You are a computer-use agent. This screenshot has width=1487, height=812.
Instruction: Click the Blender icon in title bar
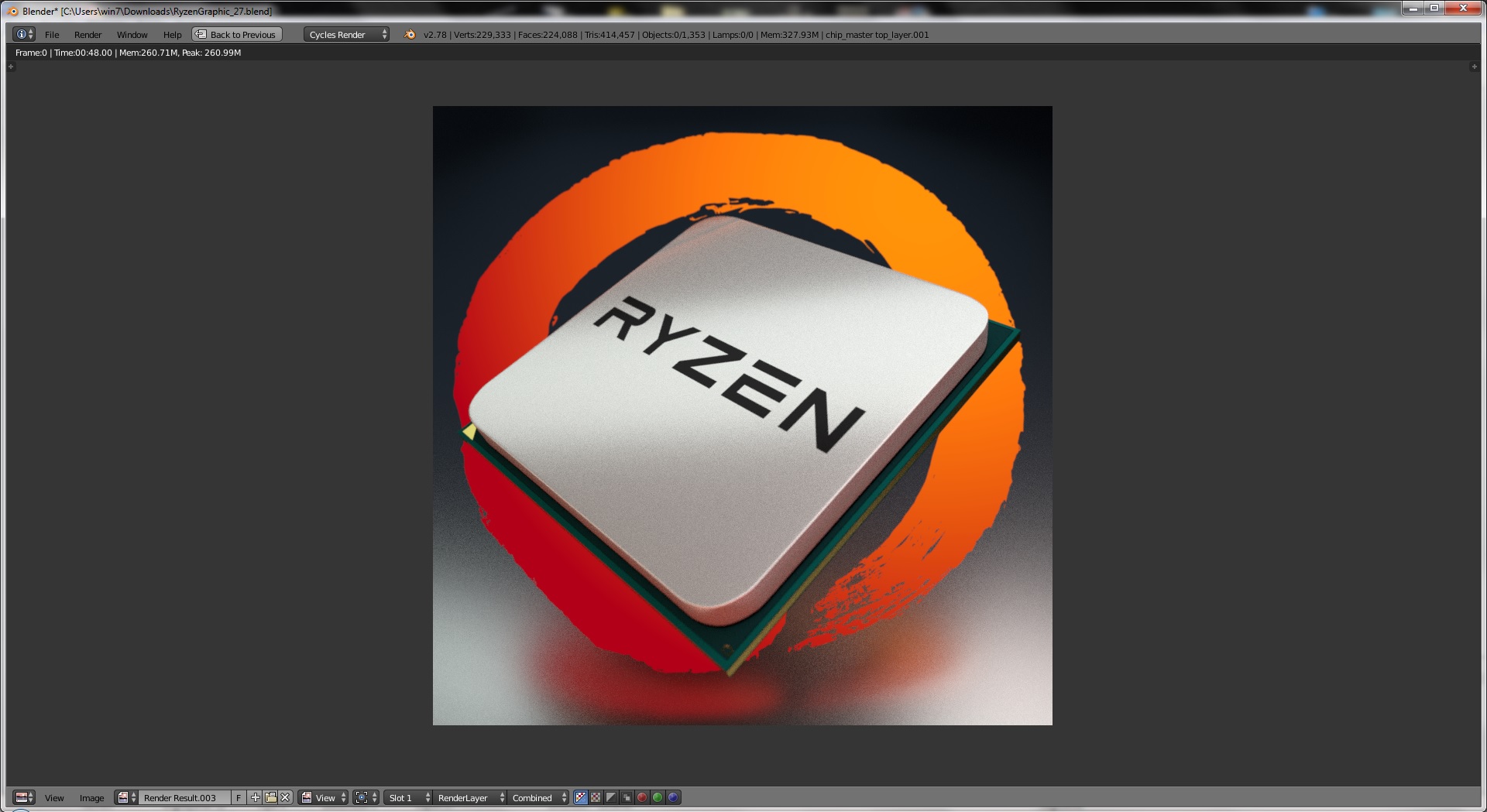[x=12, y=11]
